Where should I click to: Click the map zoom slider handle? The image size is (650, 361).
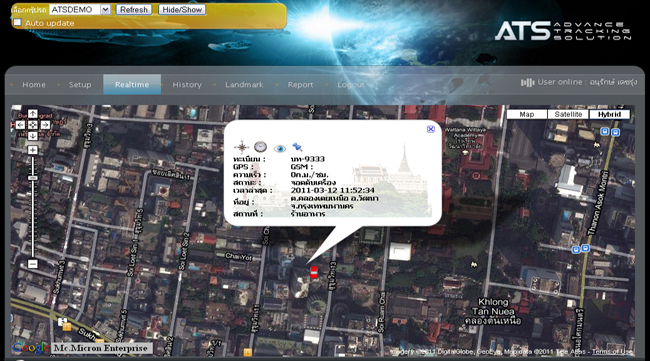click(33, 178)
